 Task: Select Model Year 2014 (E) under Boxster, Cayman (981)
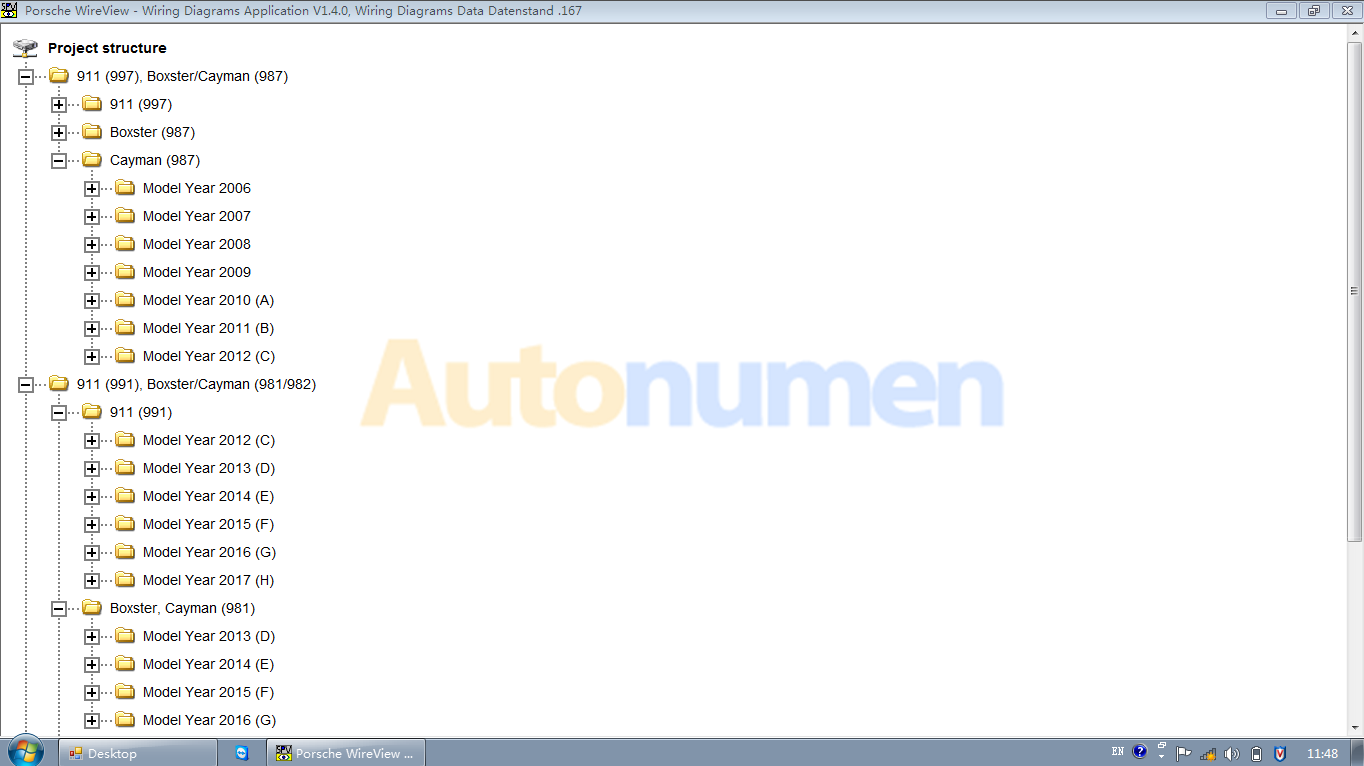point(208,664)
